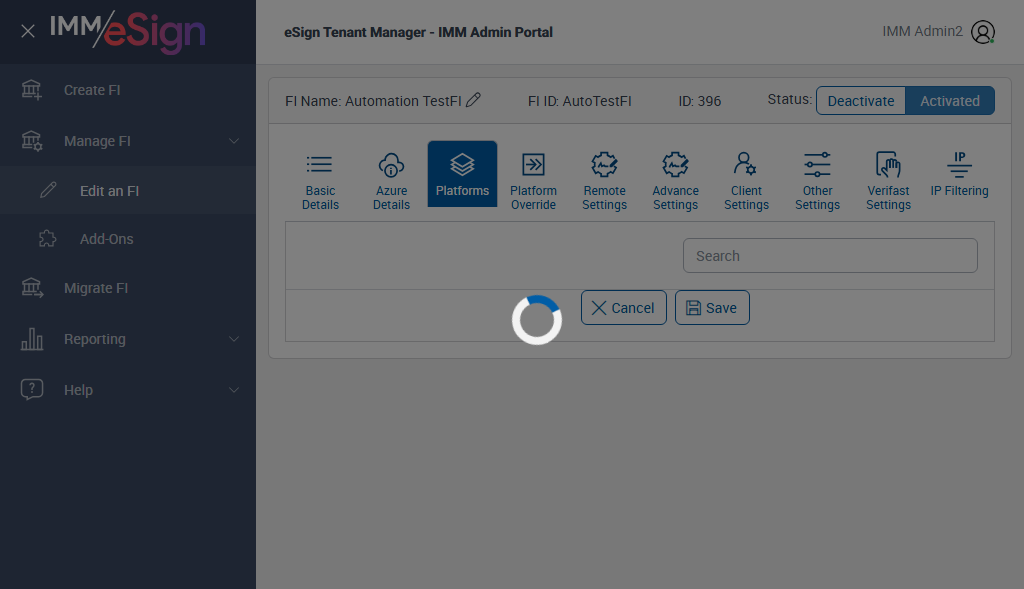Screen dimensions: 1024x589
Task: Click the Manage FI bank-gear icon
Action: click(x=31, y=141)
